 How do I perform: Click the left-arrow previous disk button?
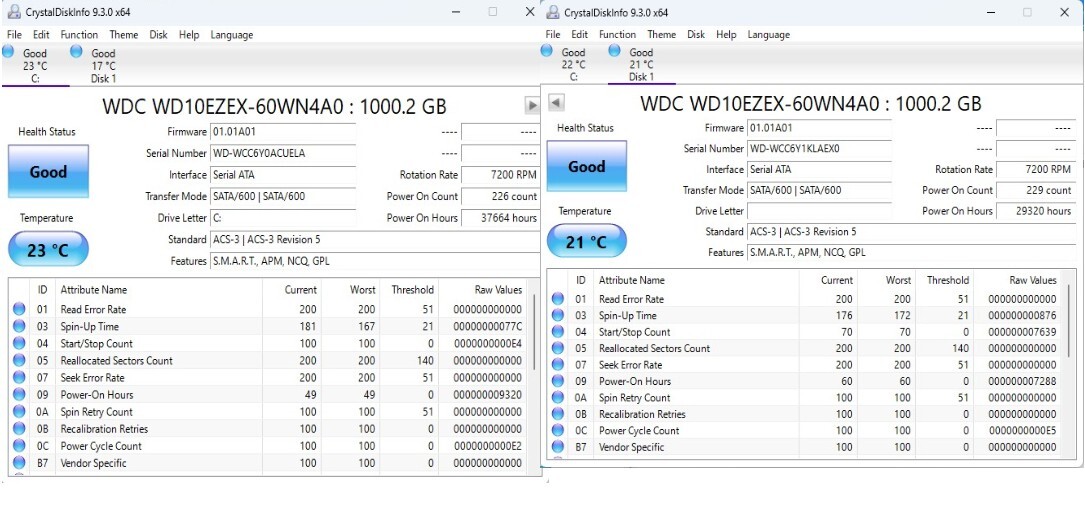click(556, 103)
